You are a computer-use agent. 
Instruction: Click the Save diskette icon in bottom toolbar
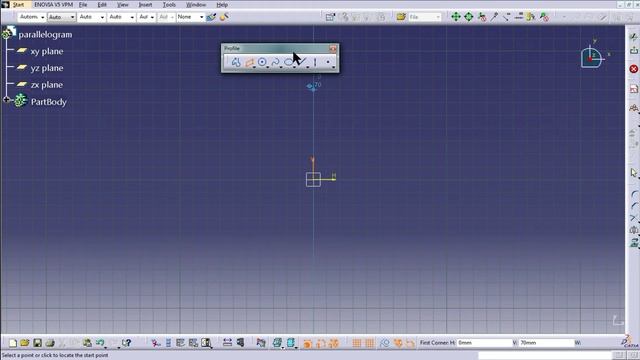click(38, 343)
